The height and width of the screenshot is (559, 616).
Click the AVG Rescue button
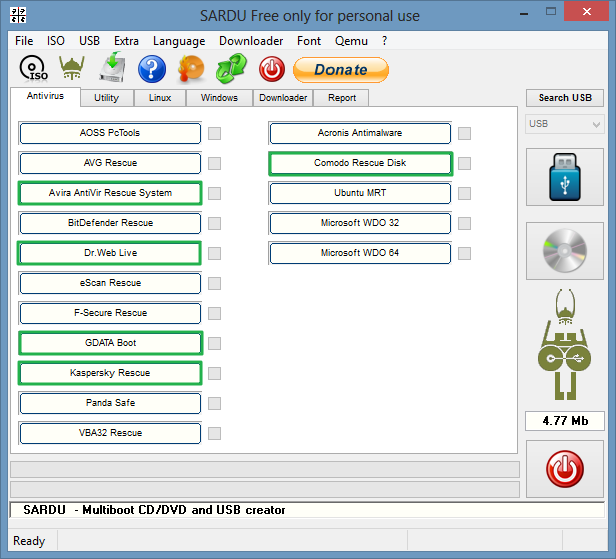[110, 163]
